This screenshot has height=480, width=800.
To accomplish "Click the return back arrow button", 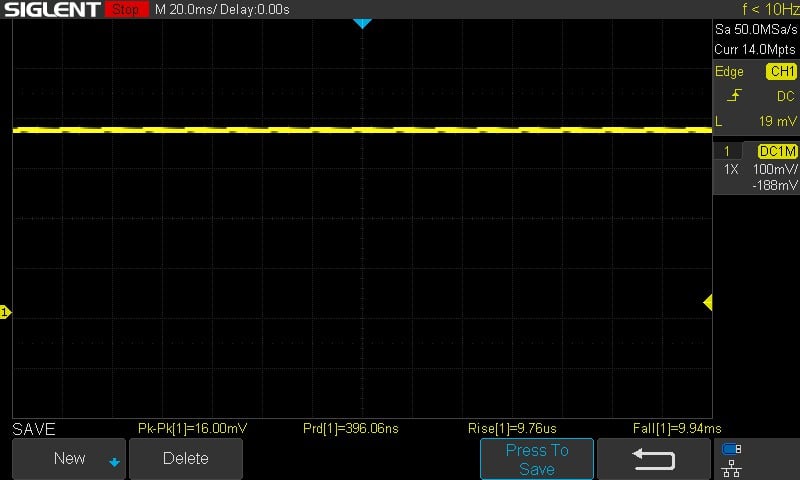I will tap(654, 459).
